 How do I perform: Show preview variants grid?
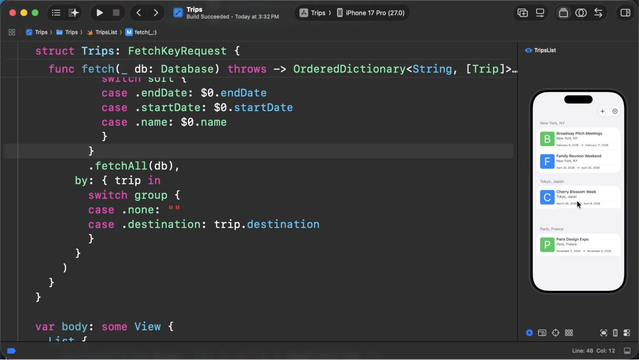click(569, 333)
